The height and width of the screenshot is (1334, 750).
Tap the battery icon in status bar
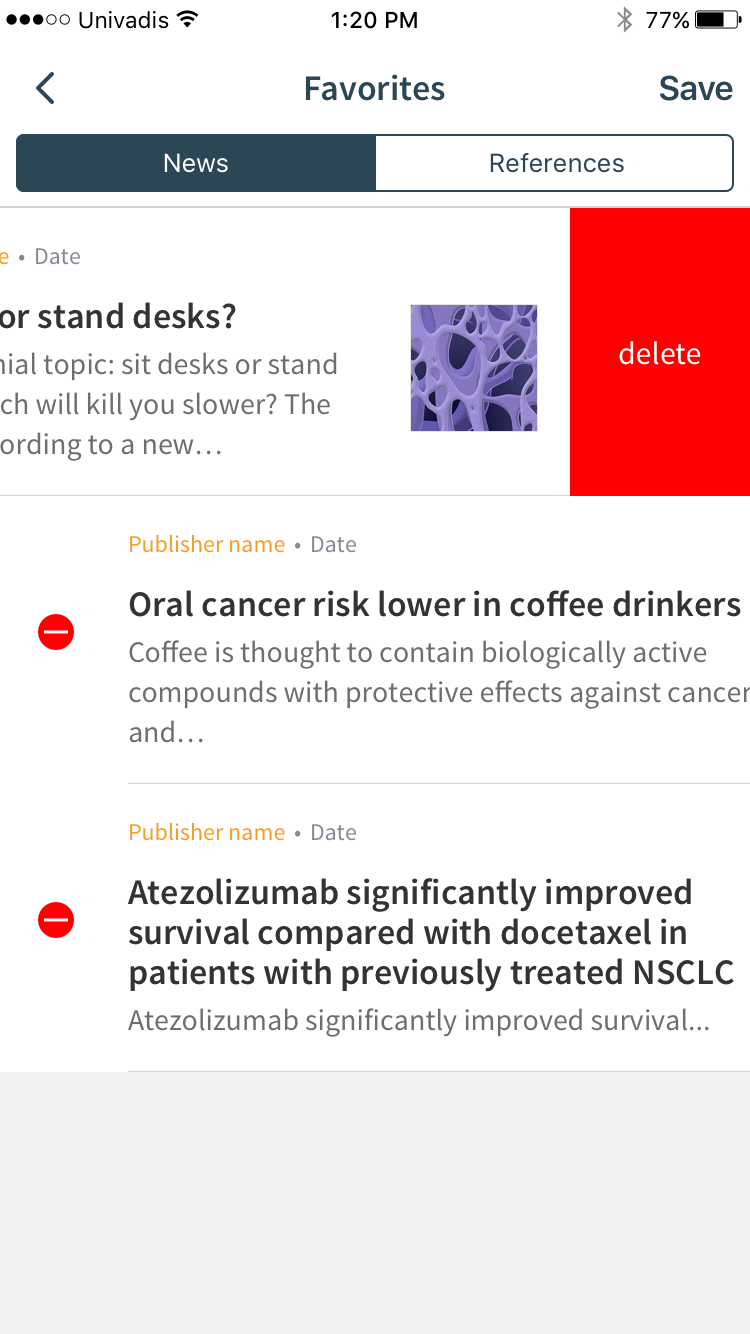(x=717, y=19)
